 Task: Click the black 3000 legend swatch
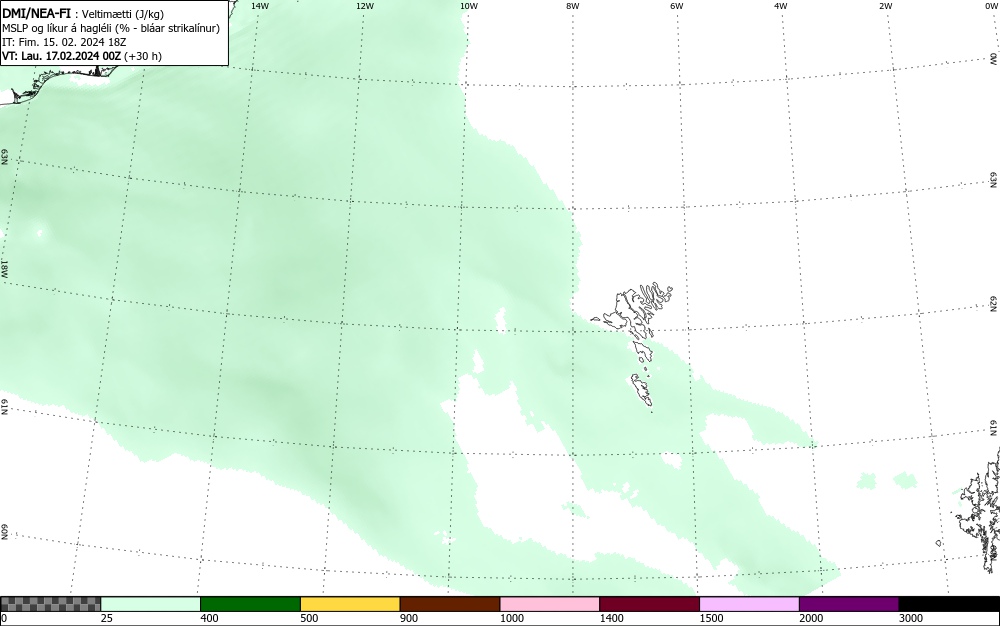click(949, 604)
